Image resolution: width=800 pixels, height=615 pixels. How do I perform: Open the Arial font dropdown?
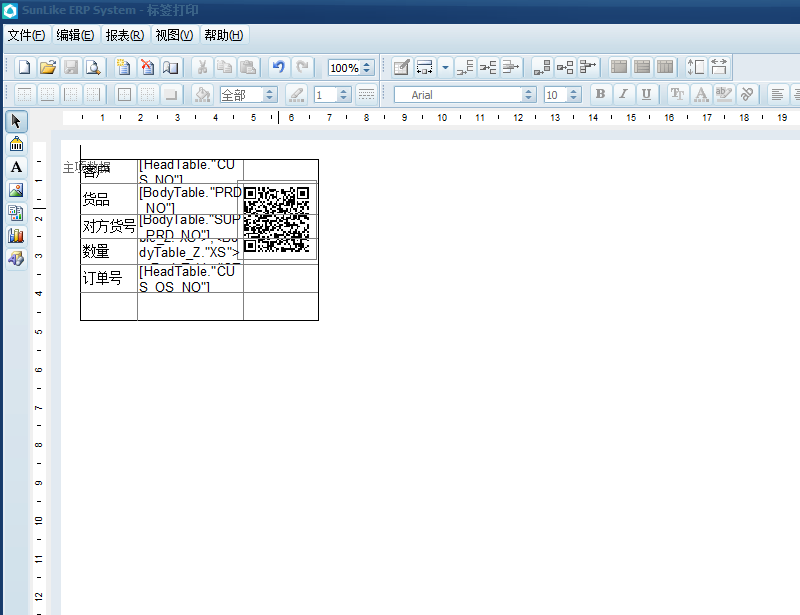[x=529, y=94]
